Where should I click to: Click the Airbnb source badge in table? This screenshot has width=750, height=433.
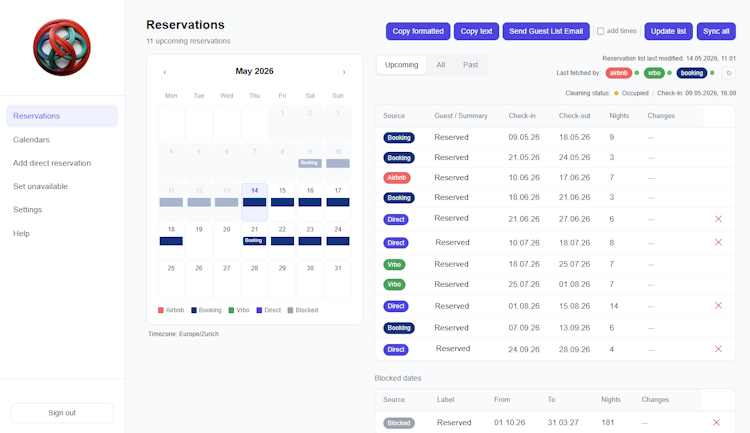tap(397, 178)
